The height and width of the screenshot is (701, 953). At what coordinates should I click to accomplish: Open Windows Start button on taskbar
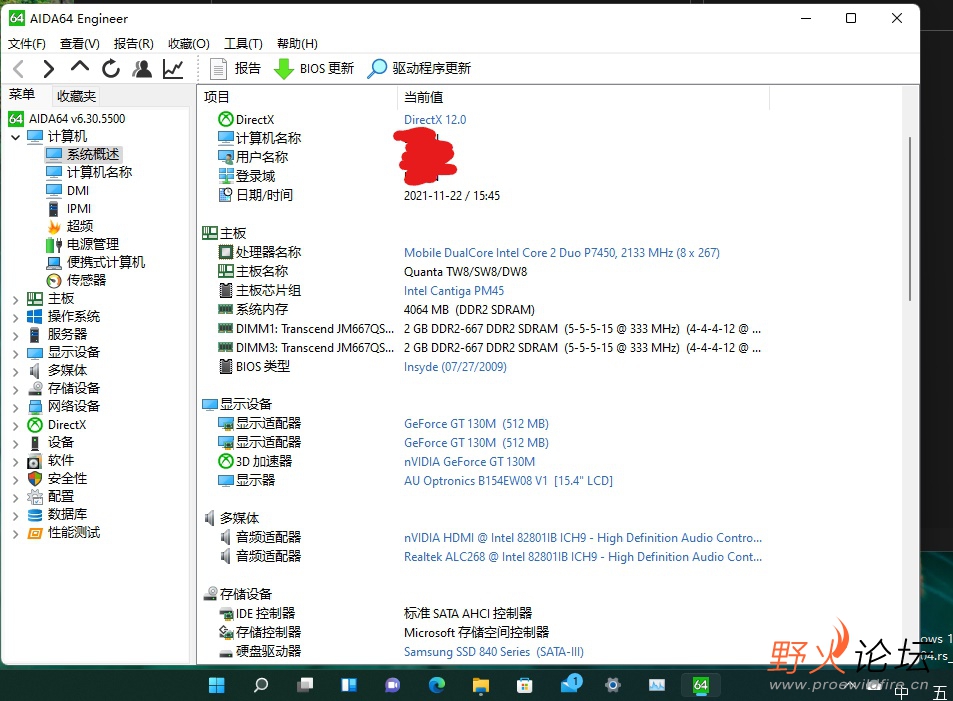[217, 685]
